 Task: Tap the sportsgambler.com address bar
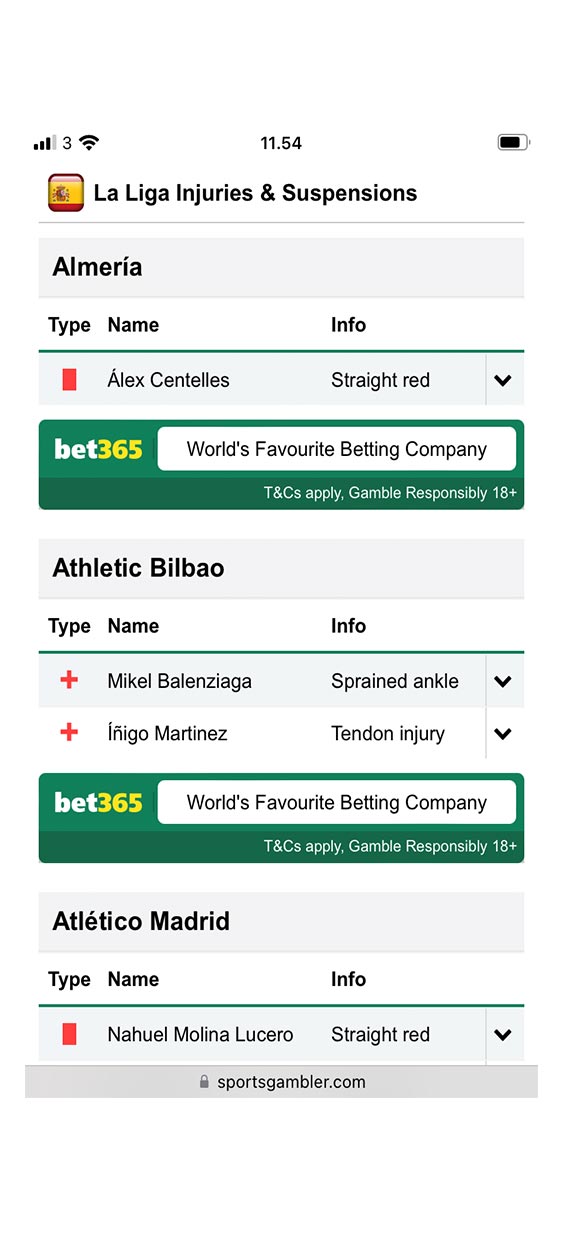(x=281, y=1081)
